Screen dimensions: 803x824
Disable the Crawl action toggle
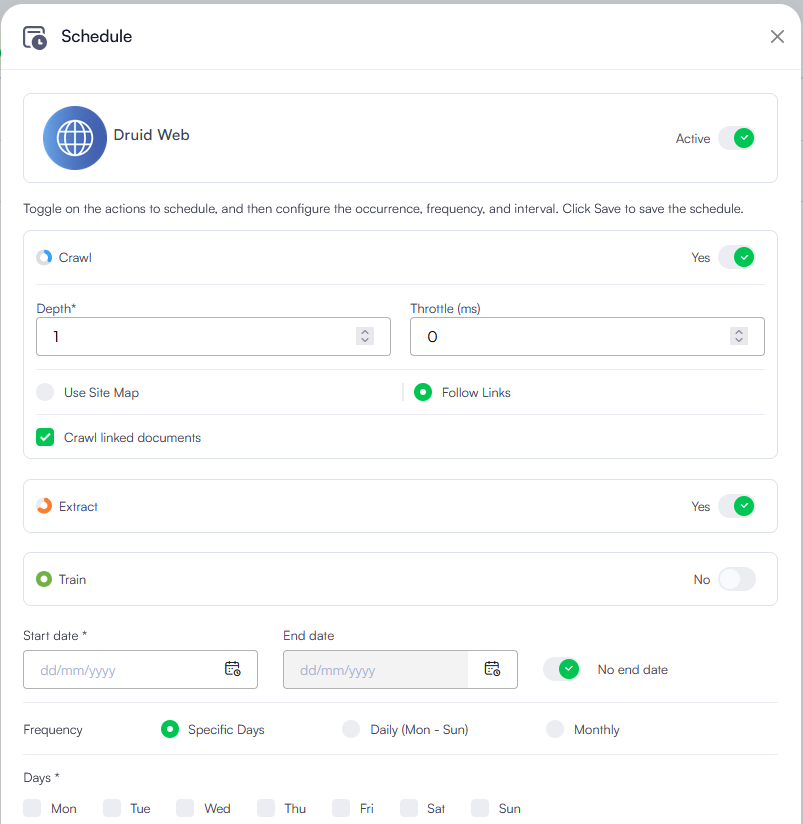point(737,257)
